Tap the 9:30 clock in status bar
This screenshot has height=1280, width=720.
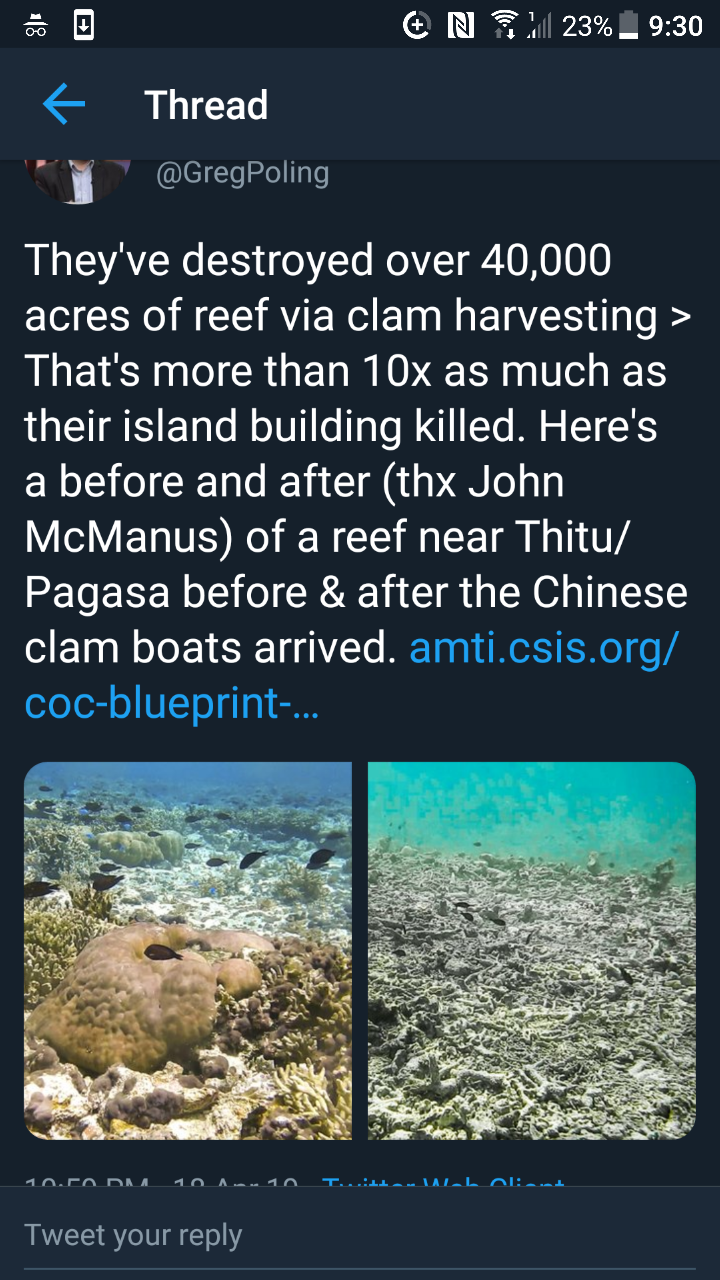[675, 26]
